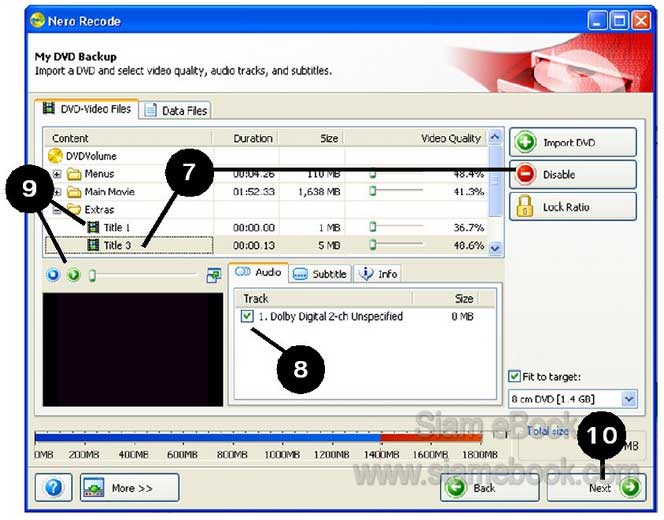
Task: Adjust Main Movie video quality slider
Action: point(372,191)
